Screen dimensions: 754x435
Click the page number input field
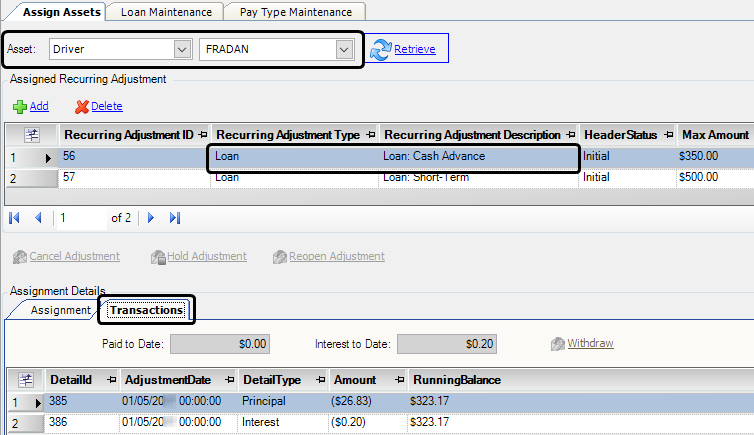pyautogui.click(x=81, y=218)
